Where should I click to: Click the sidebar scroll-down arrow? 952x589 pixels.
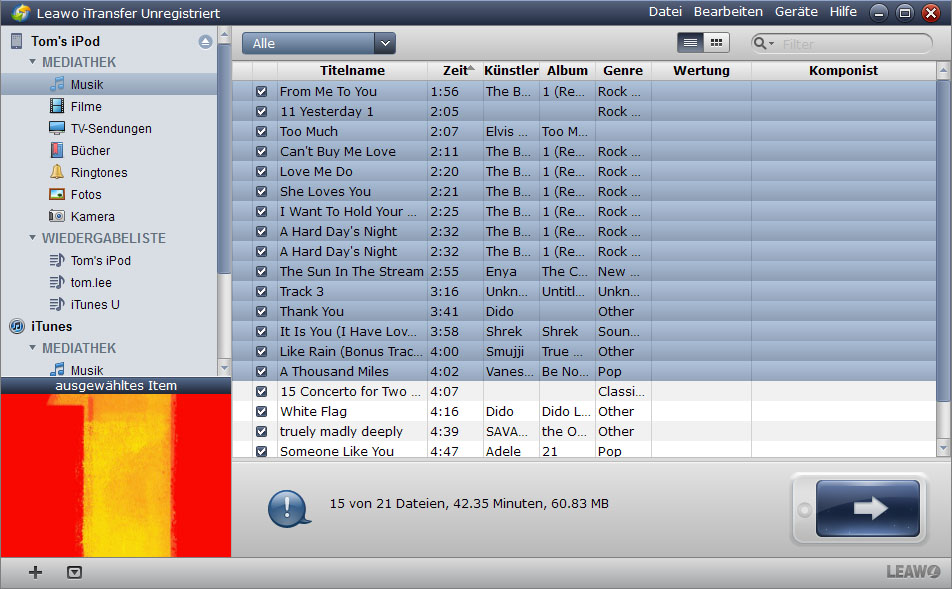[224, 368]
